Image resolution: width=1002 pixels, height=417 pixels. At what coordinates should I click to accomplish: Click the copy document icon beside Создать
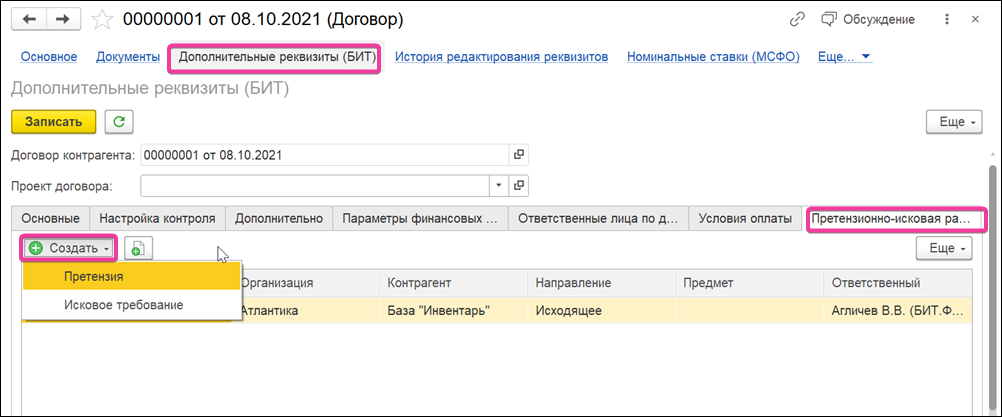coord(138,248)
